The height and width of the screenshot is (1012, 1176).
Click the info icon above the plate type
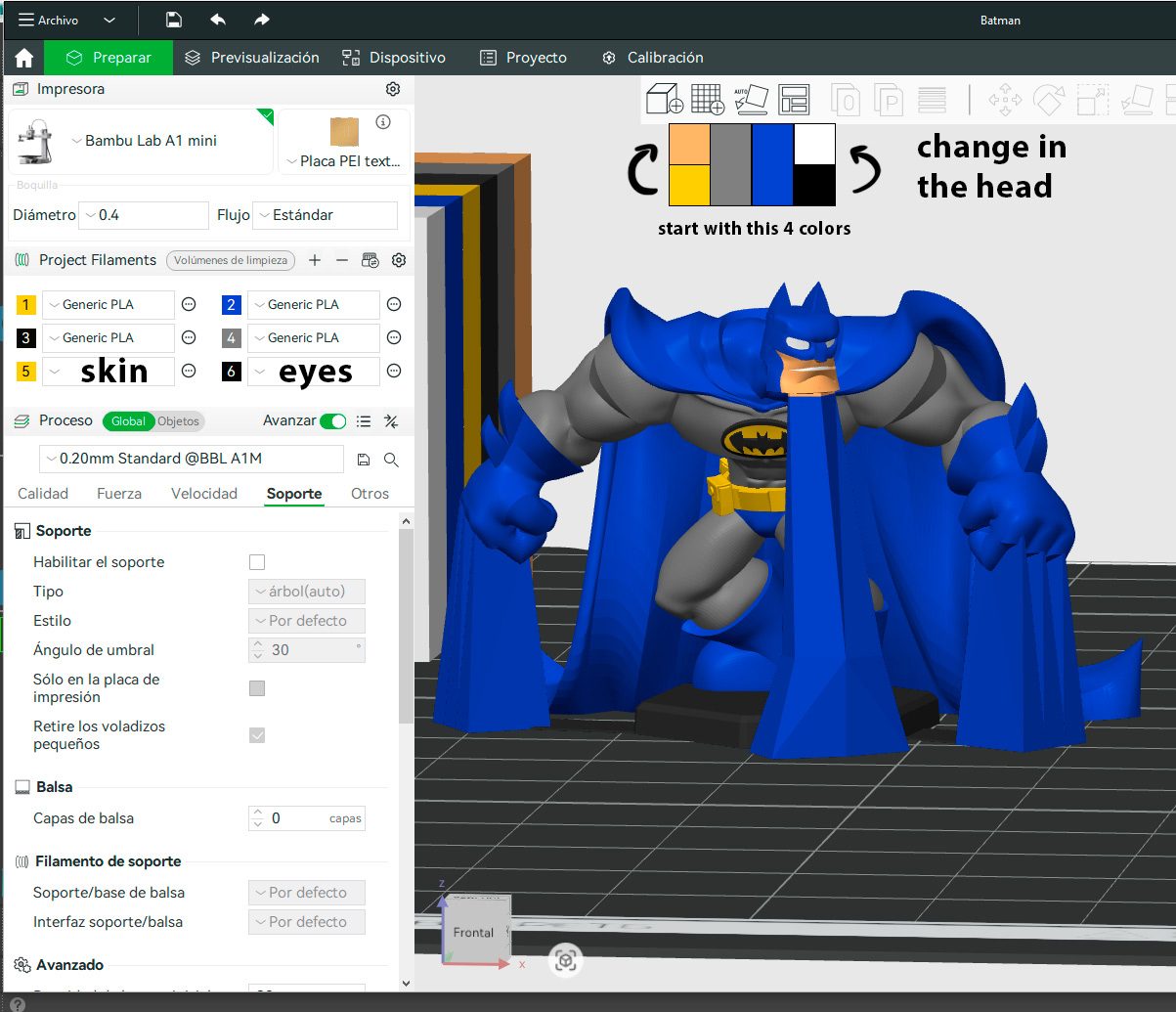pos(383,122)
